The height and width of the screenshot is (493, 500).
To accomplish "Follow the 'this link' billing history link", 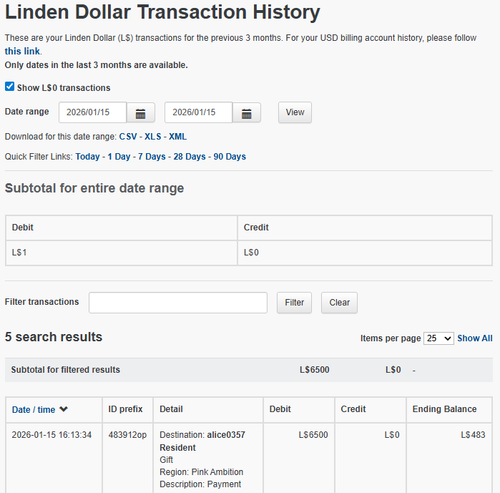I will coord(22,51).
